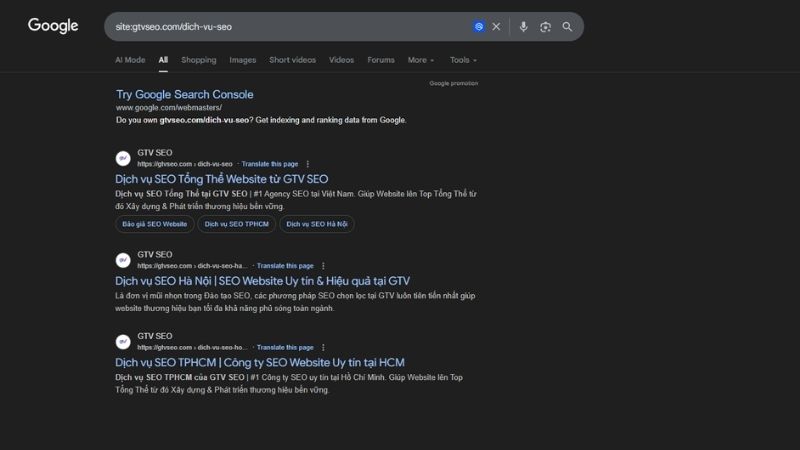This screenshot has height=450, width=800.
Task: Open Dịch vụ SEO Tổng Thể Website result
Action: click(x=221, y=179)
